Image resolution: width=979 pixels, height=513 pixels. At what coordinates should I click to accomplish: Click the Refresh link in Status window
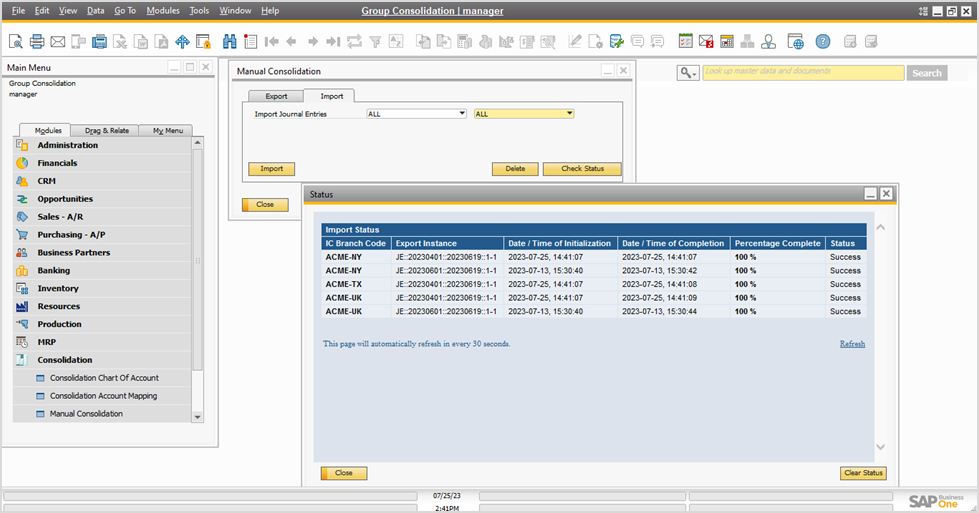[x=852, y=344]
